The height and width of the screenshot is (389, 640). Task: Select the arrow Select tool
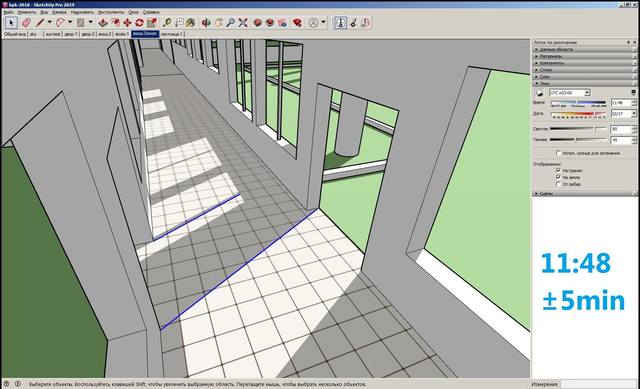(x=11, y=23)
